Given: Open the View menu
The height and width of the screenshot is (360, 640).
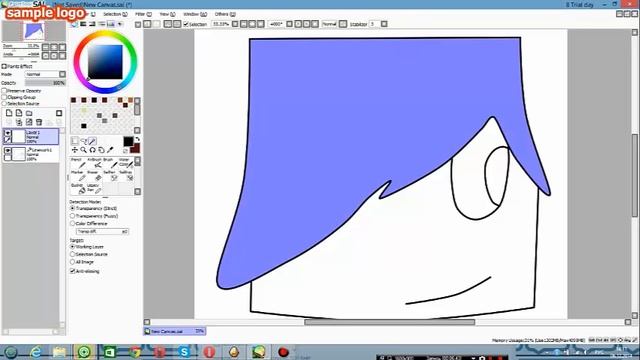Looking at the screenshot, I should pyautogui.click(x=167, y=14).
